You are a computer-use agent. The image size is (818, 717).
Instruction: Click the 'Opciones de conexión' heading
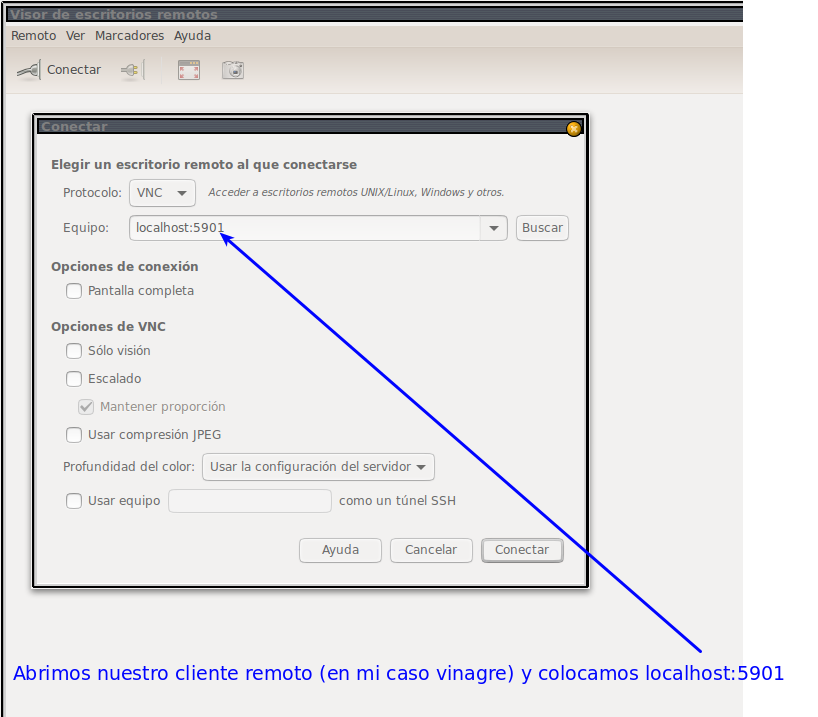point(125,267)
